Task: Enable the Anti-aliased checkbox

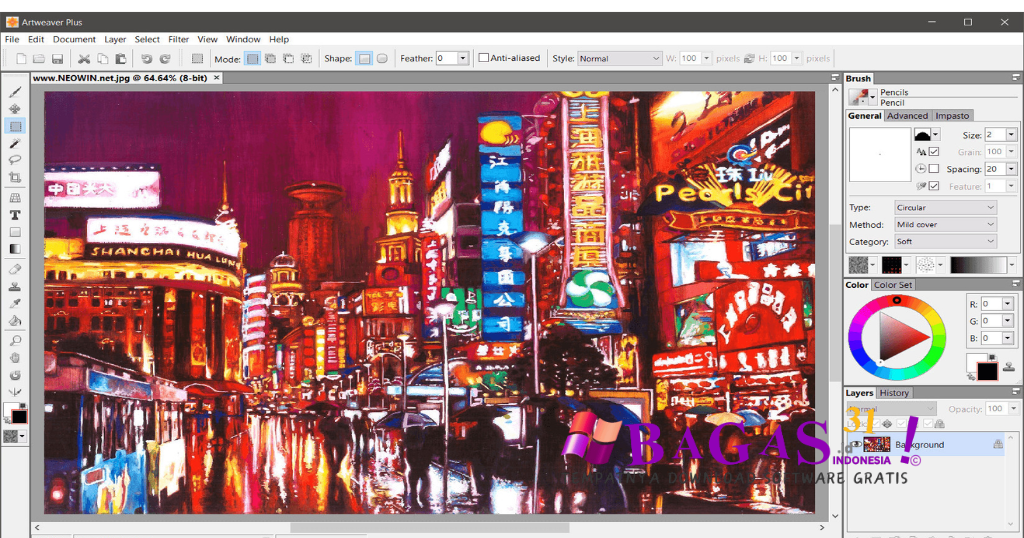Action: pyautogui.click(x=484, y=58)
